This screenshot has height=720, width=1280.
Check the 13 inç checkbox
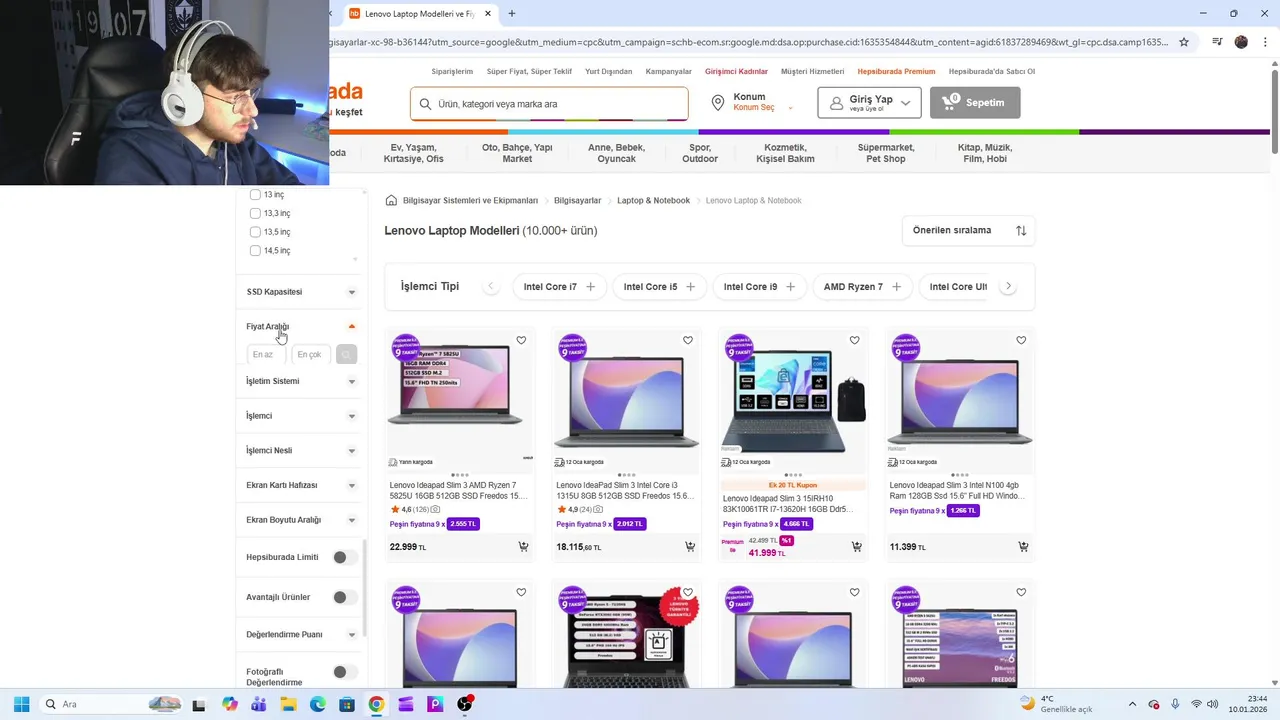[255, 195]
